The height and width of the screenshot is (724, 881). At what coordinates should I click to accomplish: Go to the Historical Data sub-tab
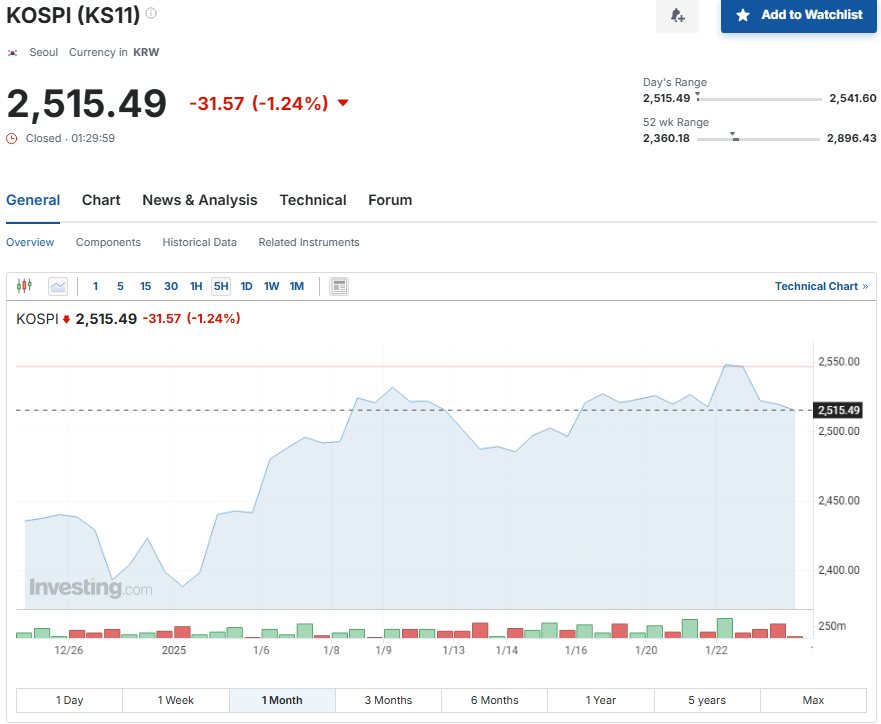click(x=199, y=242)
